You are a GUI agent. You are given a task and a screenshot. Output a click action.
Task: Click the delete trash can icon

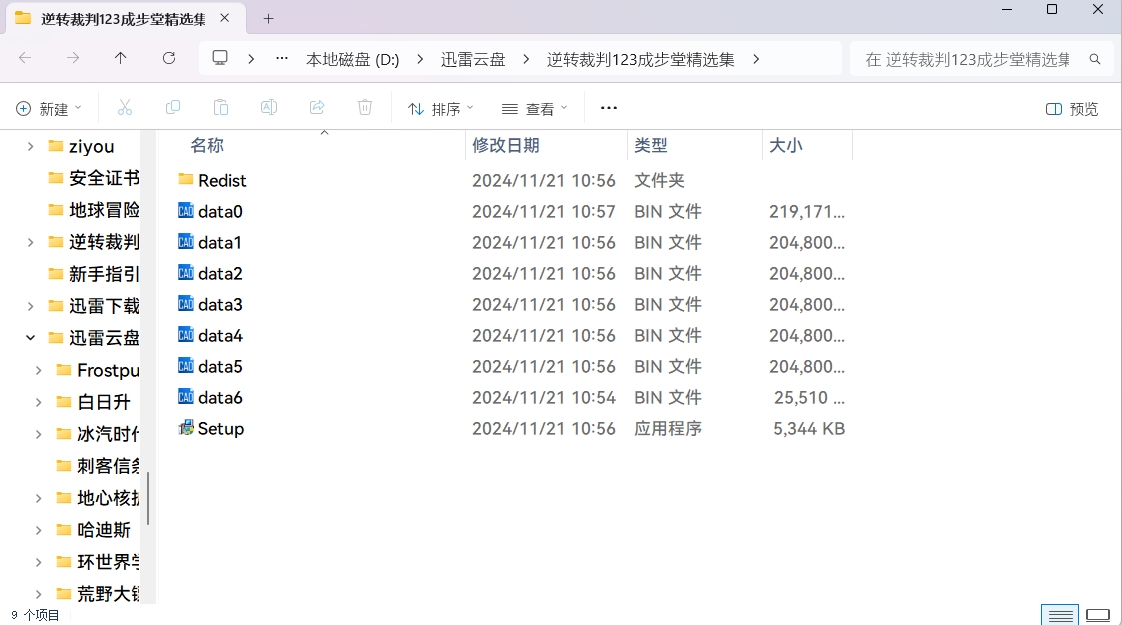coord(365,108)
